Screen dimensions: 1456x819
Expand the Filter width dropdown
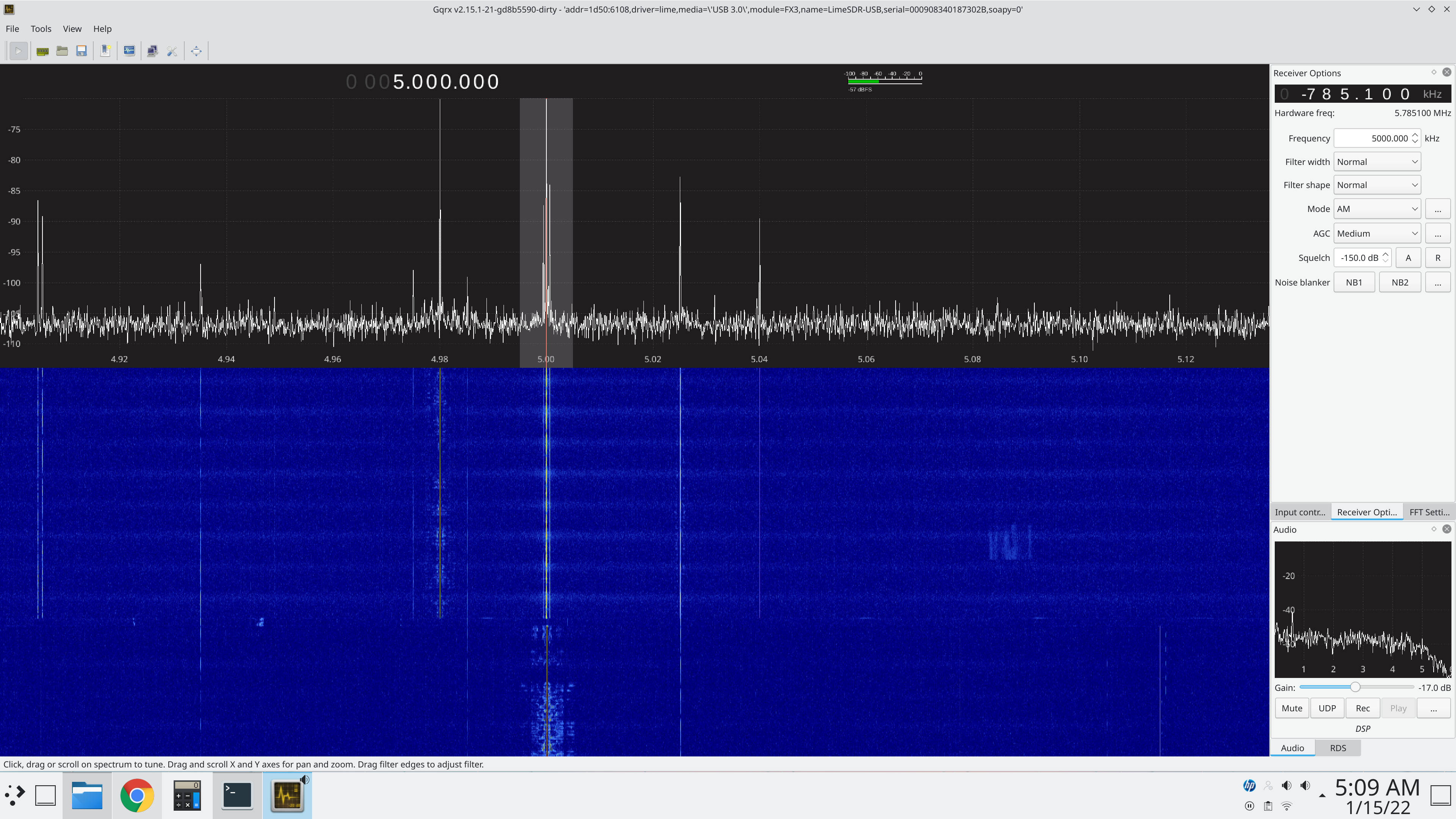pos(1377,162)
